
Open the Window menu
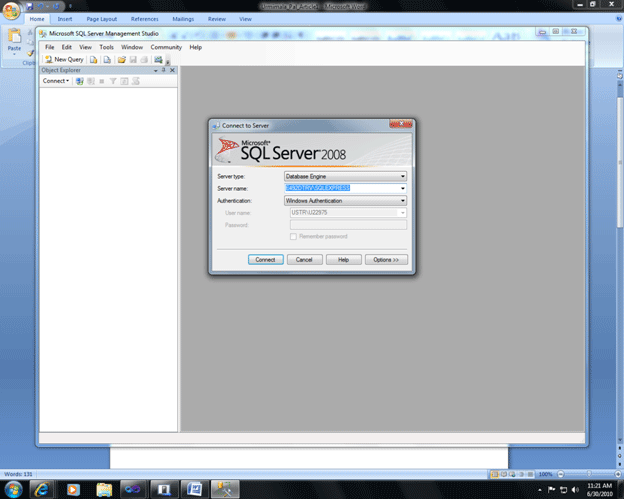(132, 47)
